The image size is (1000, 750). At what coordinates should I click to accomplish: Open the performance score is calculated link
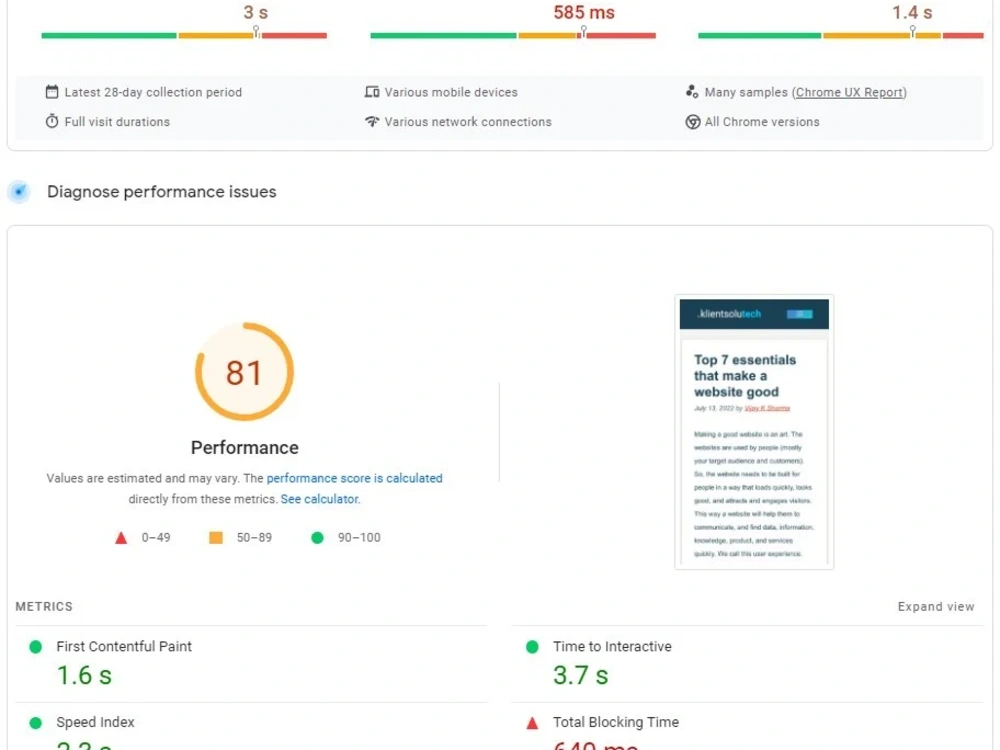(x=355, y=478)
